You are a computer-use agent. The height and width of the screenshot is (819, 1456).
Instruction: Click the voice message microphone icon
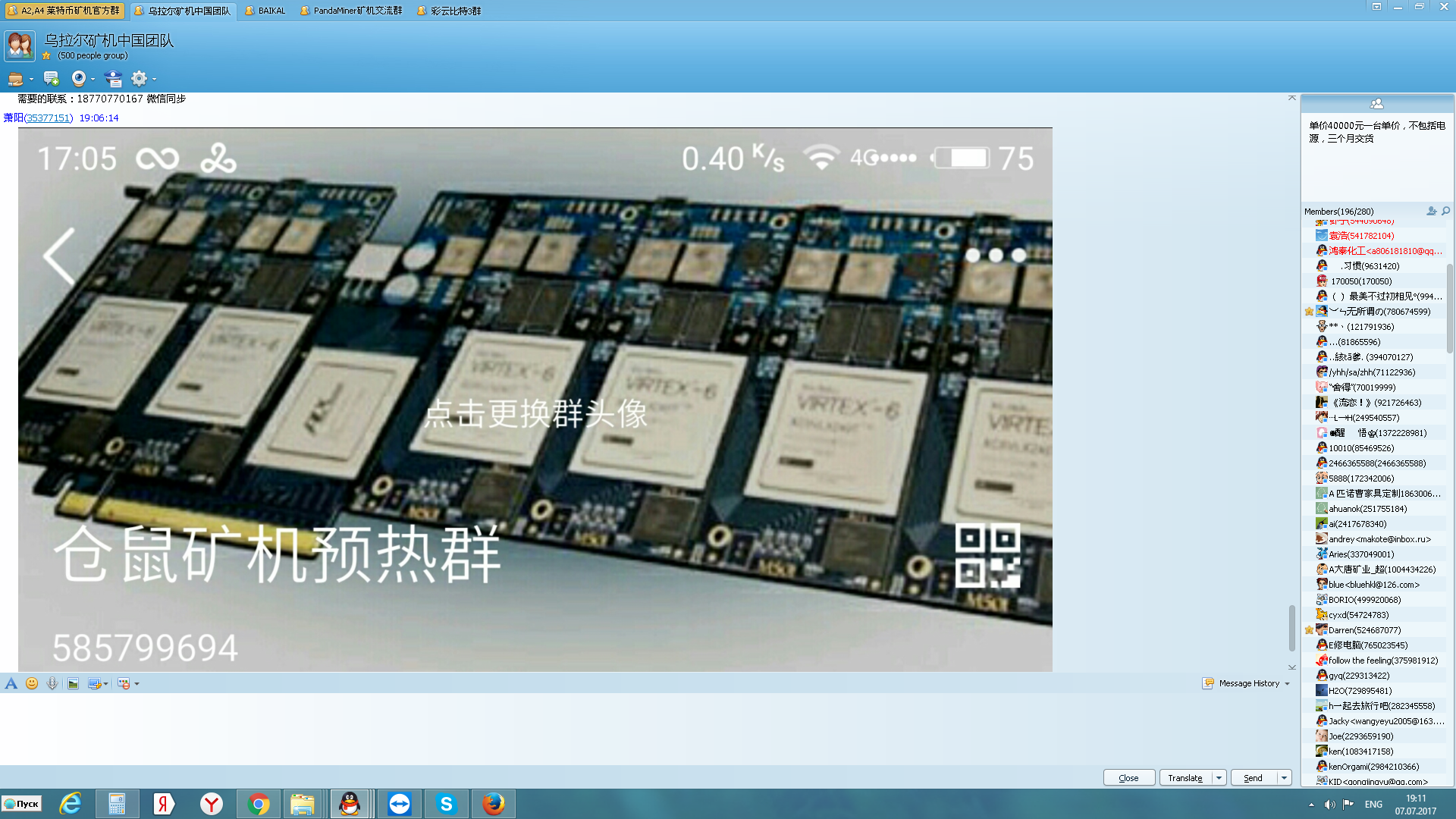[52, 684]
